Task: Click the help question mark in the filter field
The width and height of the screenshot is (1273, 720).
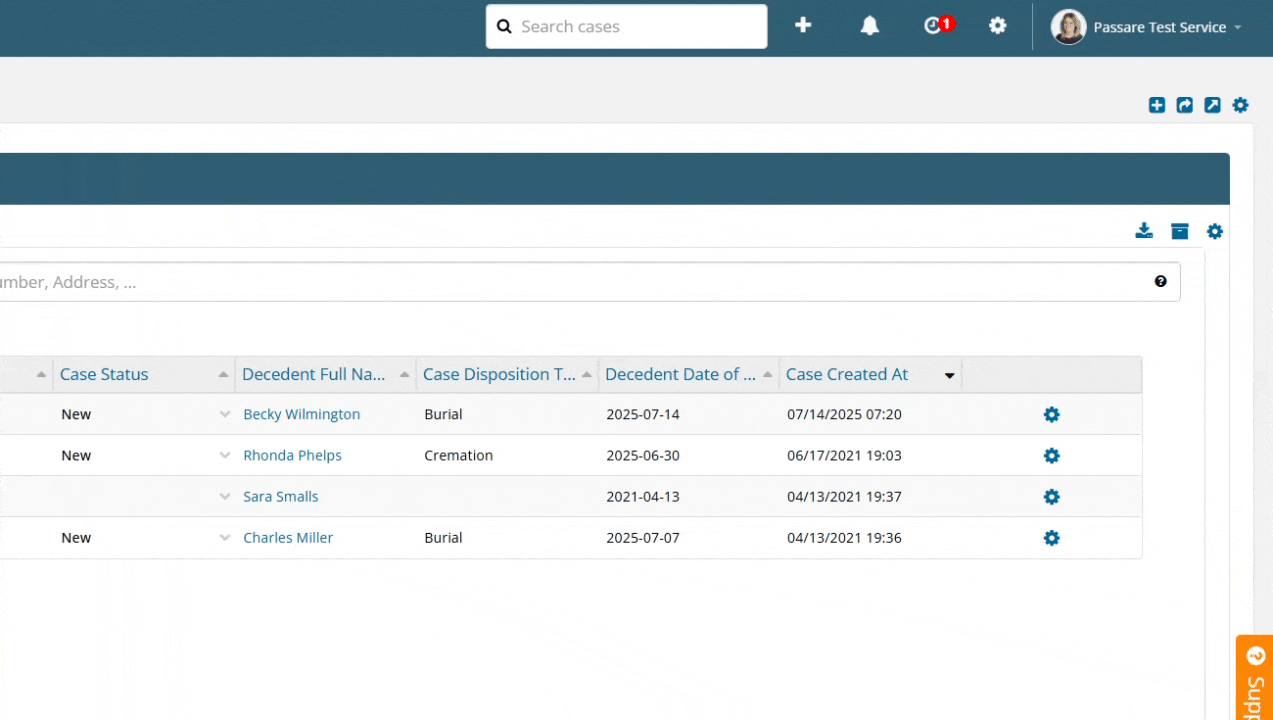Action: coord(1160,282)
